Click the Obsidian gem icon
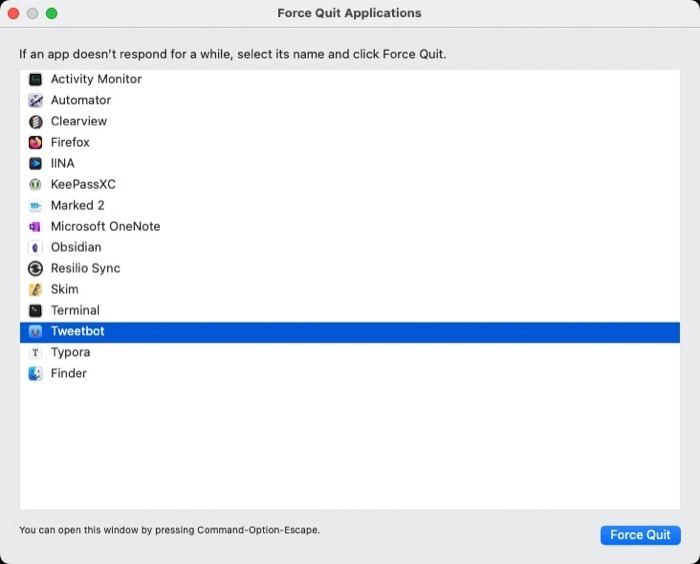700x564 pixels. tap(35, 247)
